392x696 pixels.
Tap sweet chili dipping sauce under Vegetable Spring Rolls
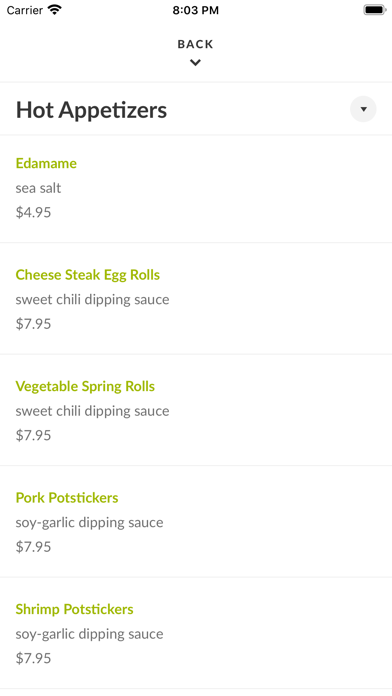92,411
